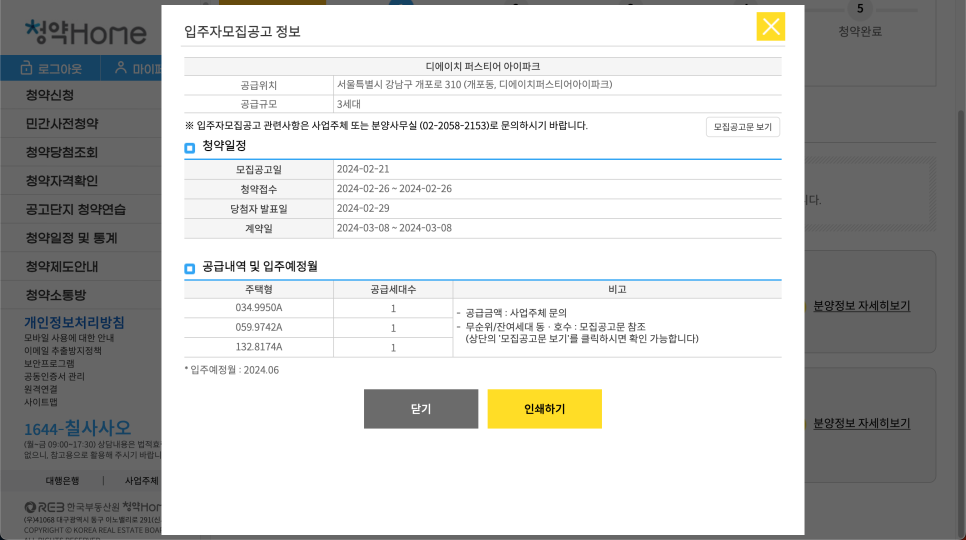Open 모바일 사용에 대한 안내 link
This screenshot has width=966, height=540.
click(x=69, y=338)
